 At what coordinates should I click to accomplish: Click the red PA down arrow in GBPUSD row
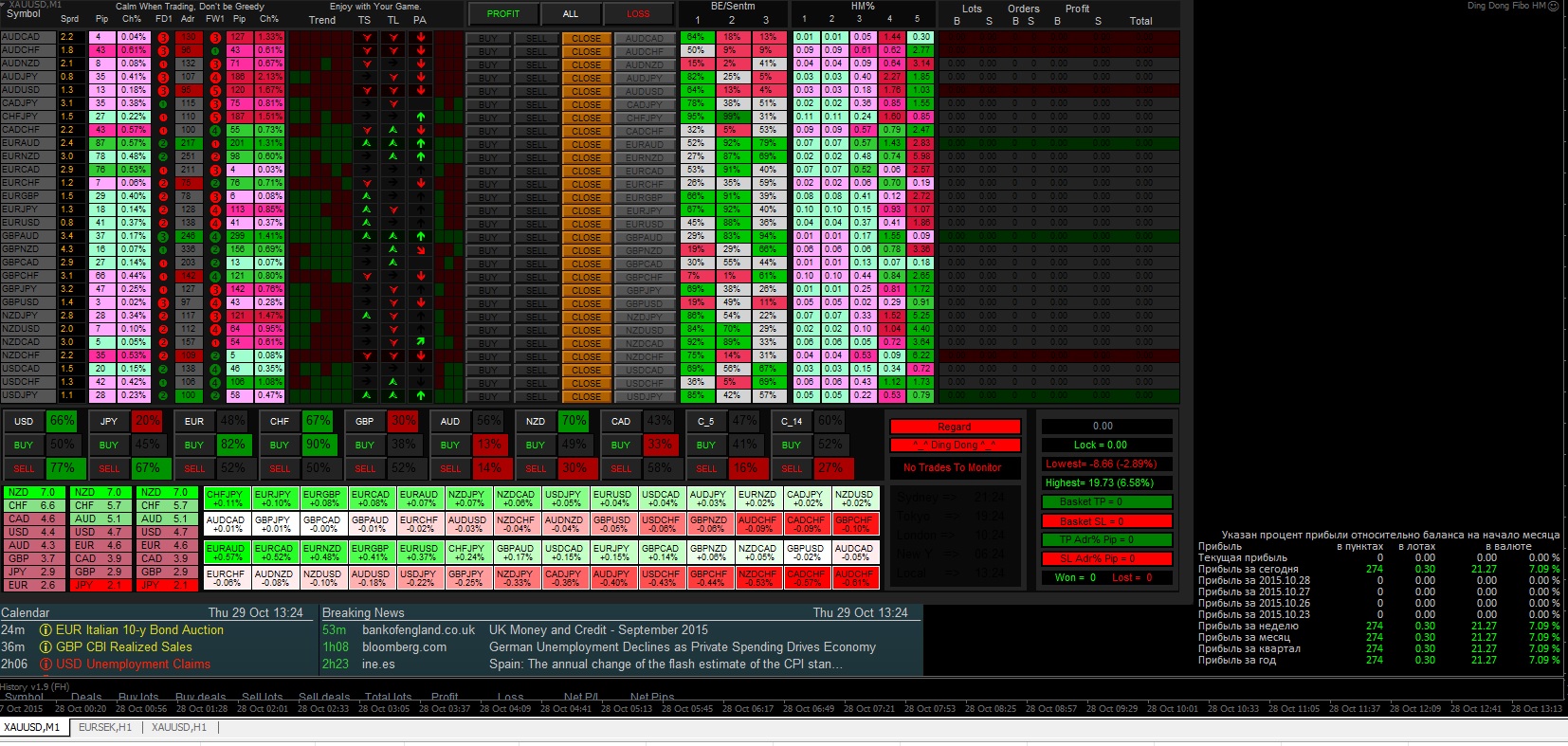[421, 303]
